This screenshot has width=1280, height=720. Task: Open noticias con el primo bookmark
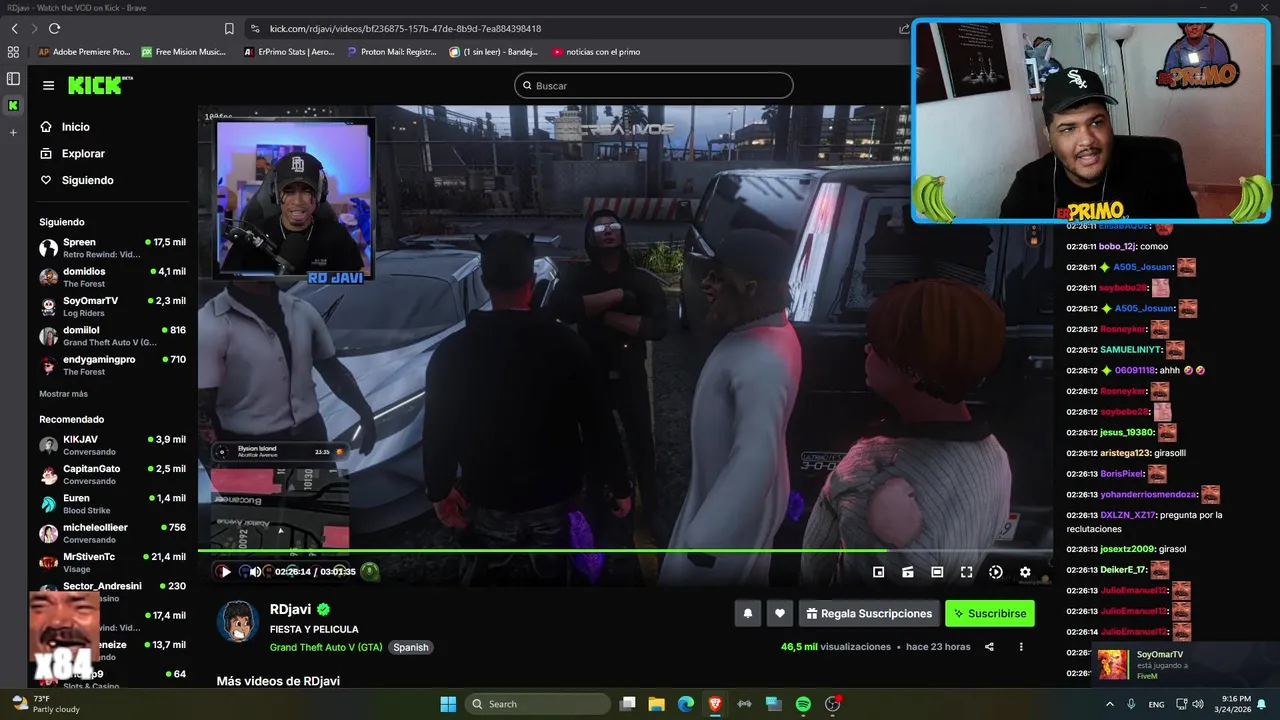point(596,52)
